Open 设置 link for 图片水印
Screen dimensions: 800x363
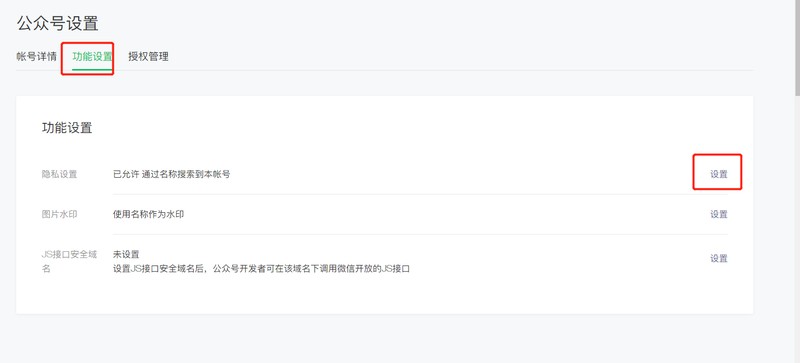[x=718, y=214]
